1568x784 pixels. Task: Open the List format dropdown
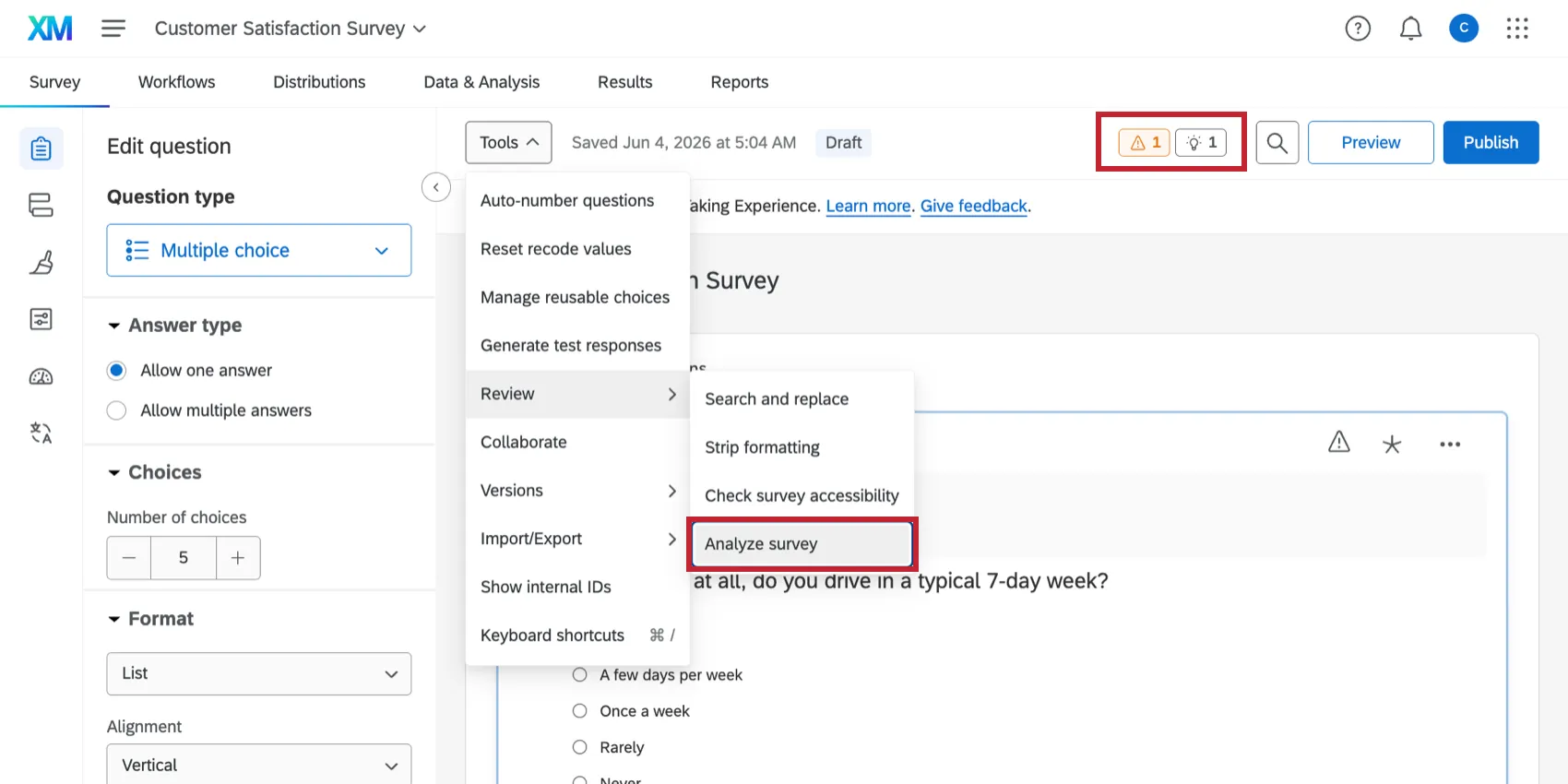click(259, 674)
